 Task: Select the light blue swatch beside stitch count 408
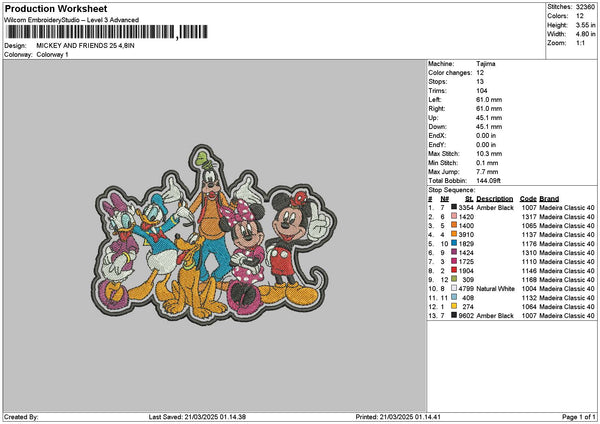point(454,297)
